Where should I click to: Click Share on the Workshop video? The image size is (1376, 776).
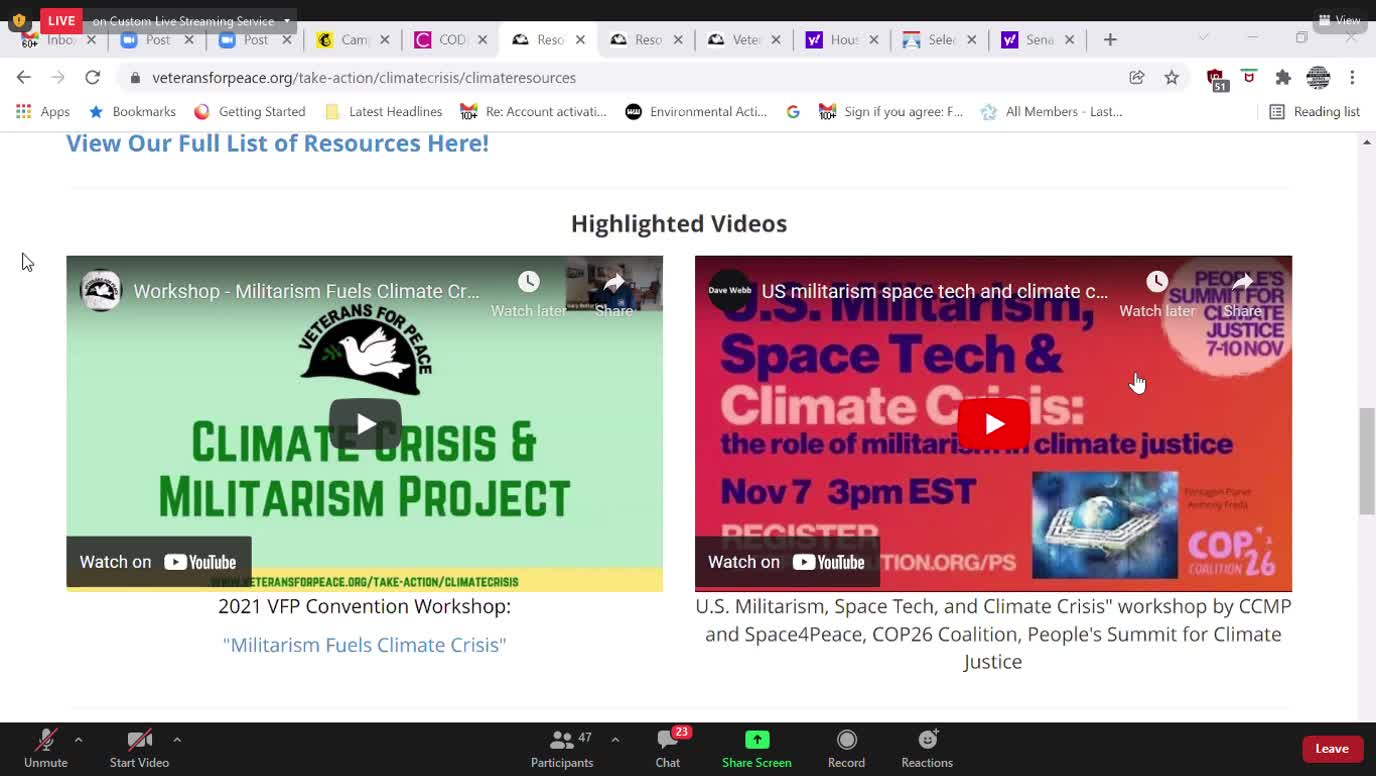(614, 293)
